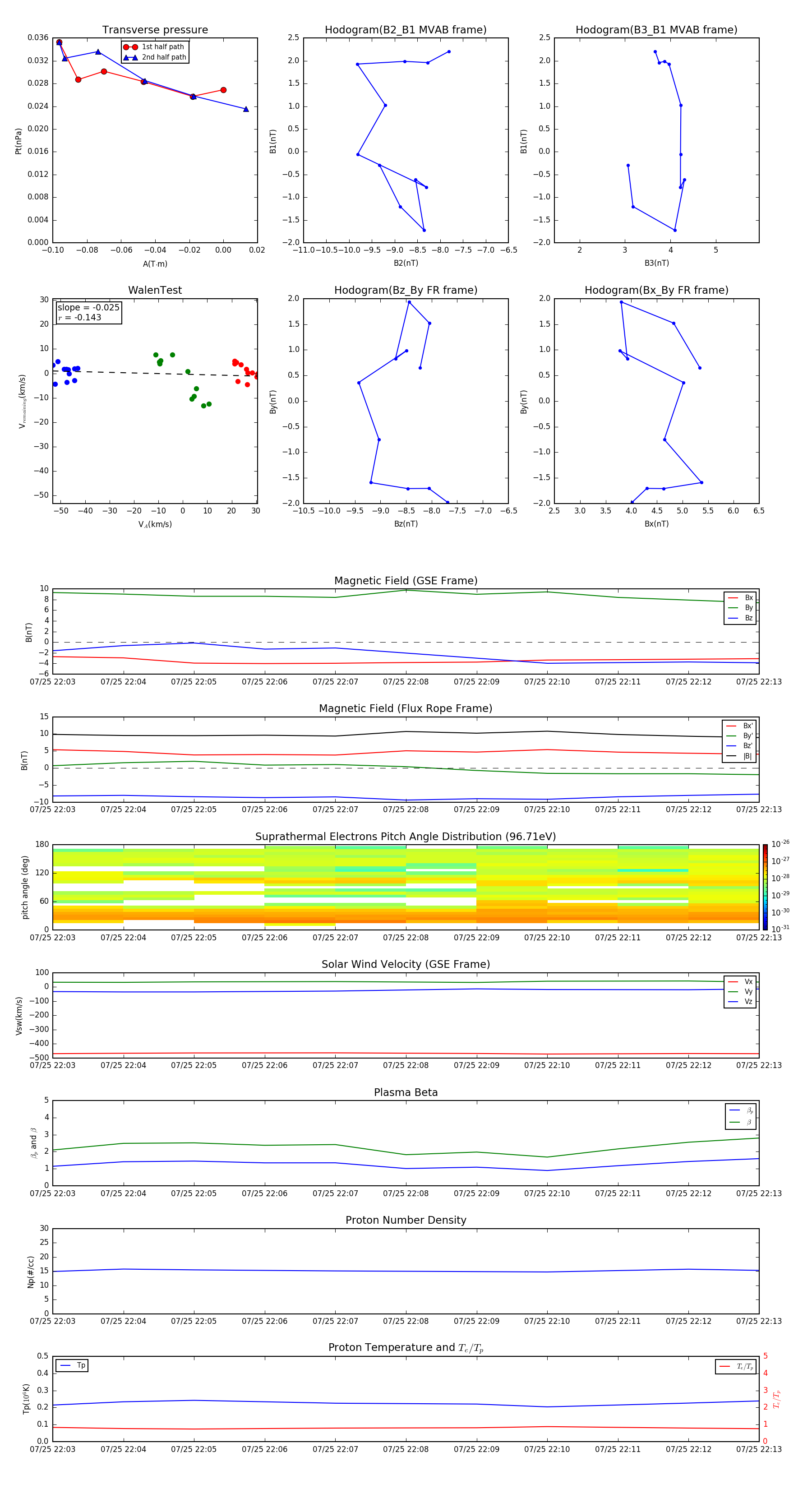Click the "Hodogram(Bz_By FR frame)" title
The width and height of the screenshot is (812, 1489).
(406, 290)
